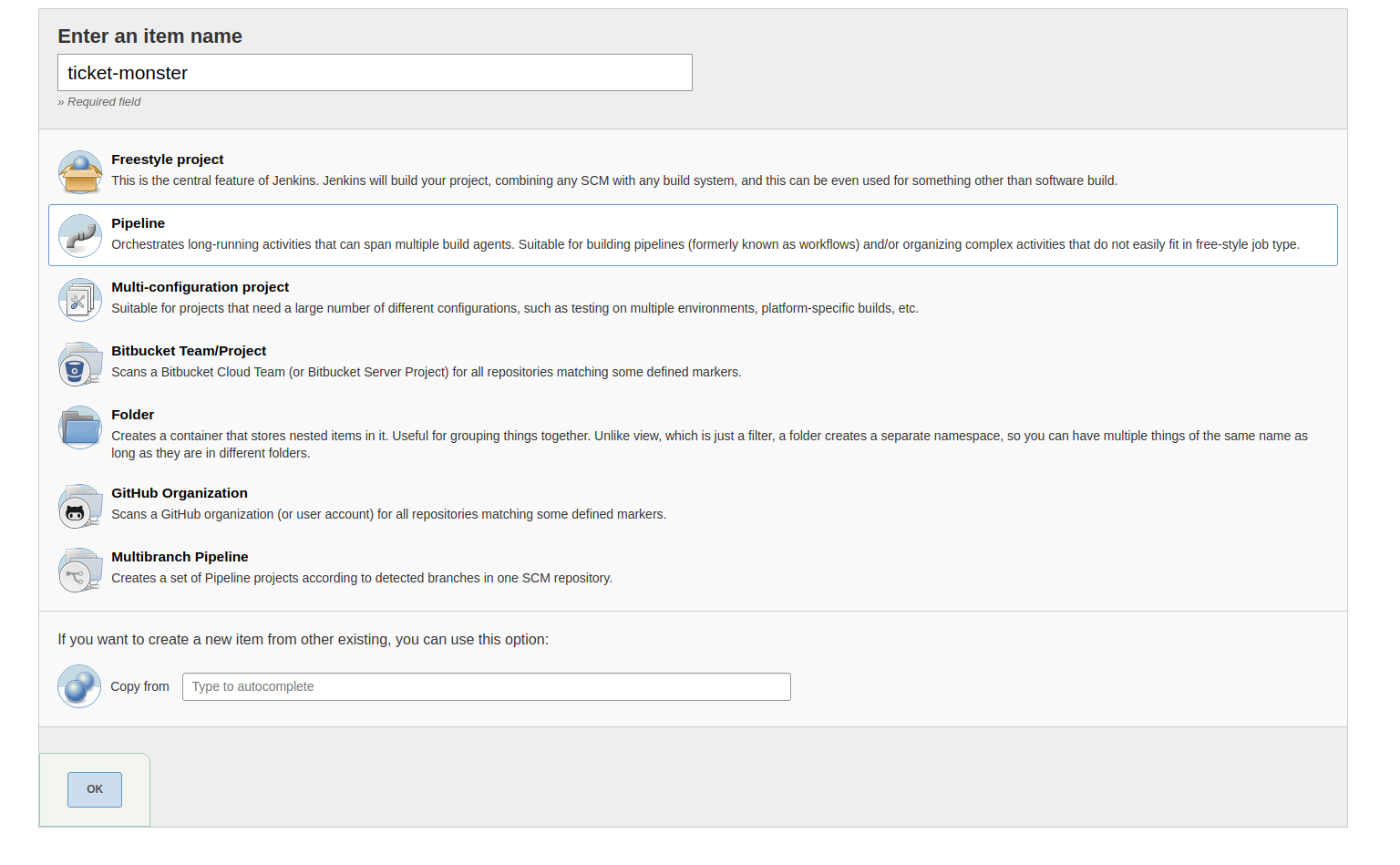The height and width of the screenshot is (865, 1400).
Task: Choose the Multi-configuration project heading
Action: [x=200, y=287]
